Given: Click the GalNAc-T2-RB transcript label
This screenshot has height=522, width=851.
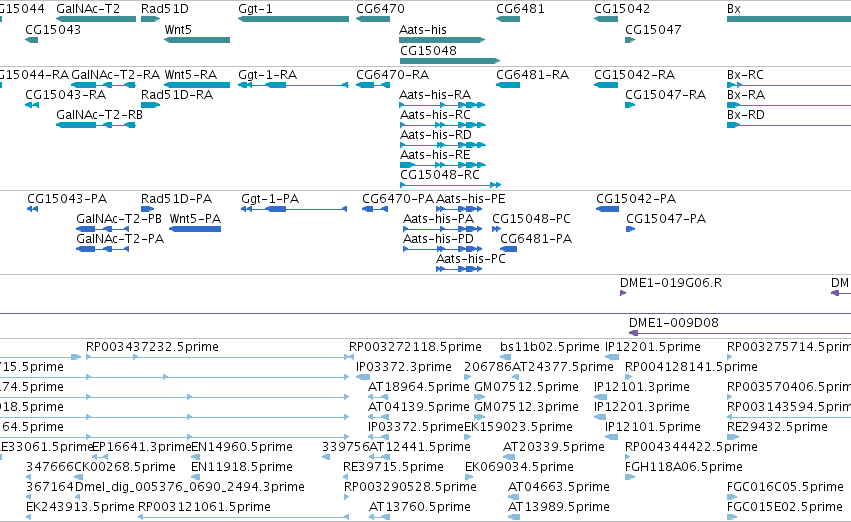Looking at the screenshot, I should [x=99, y=114].
